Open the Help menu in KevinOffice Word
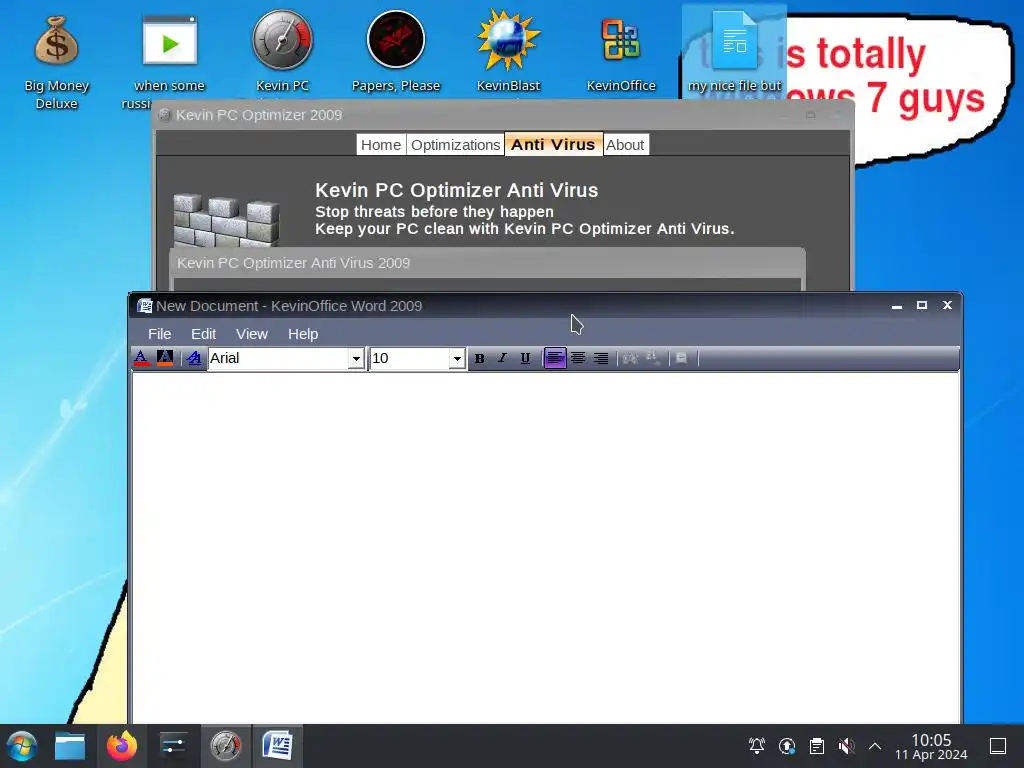1024x768 pixels. tap(303, 334)
